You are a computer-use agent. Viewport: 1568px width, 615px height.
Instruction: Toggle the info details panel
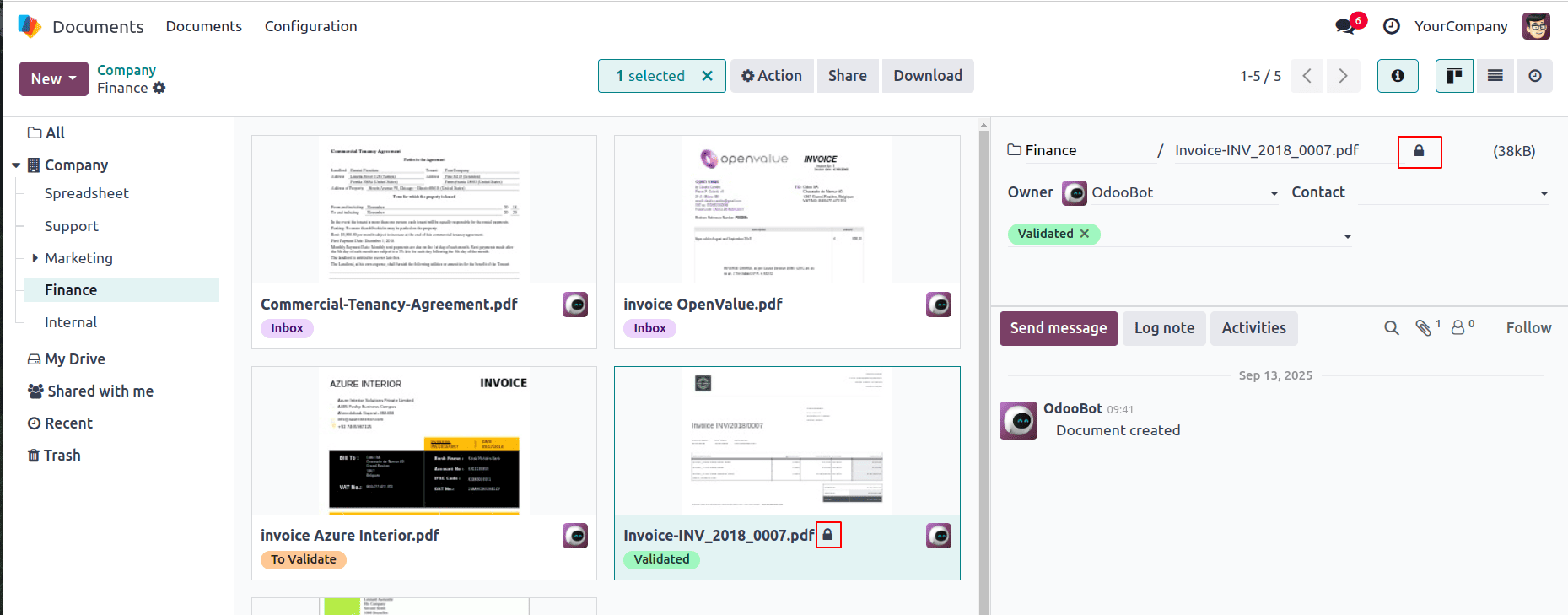coord(1398,76)
